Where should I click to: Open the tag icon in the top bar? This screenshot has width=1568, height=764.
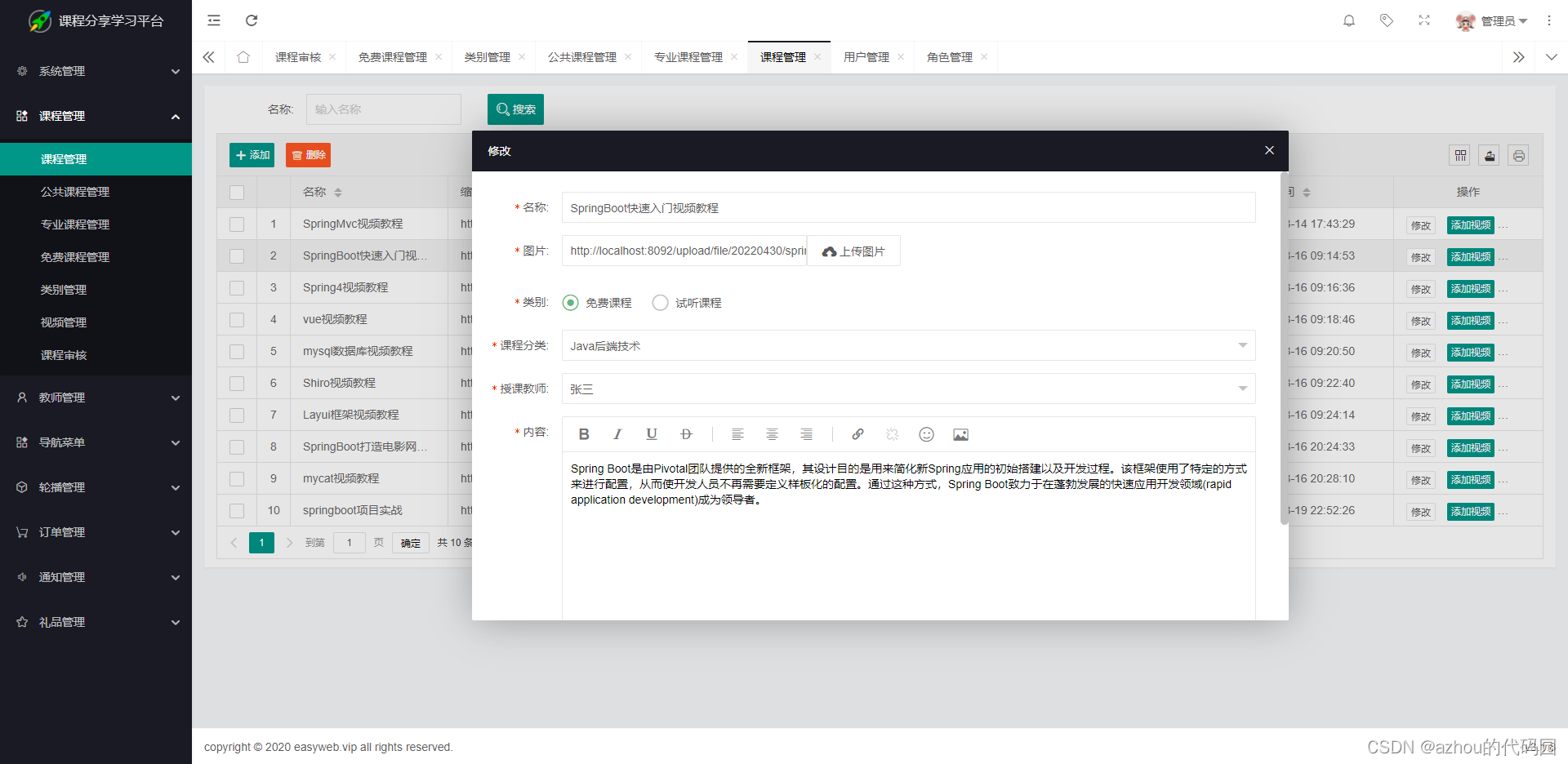[x=1386, y=20]
